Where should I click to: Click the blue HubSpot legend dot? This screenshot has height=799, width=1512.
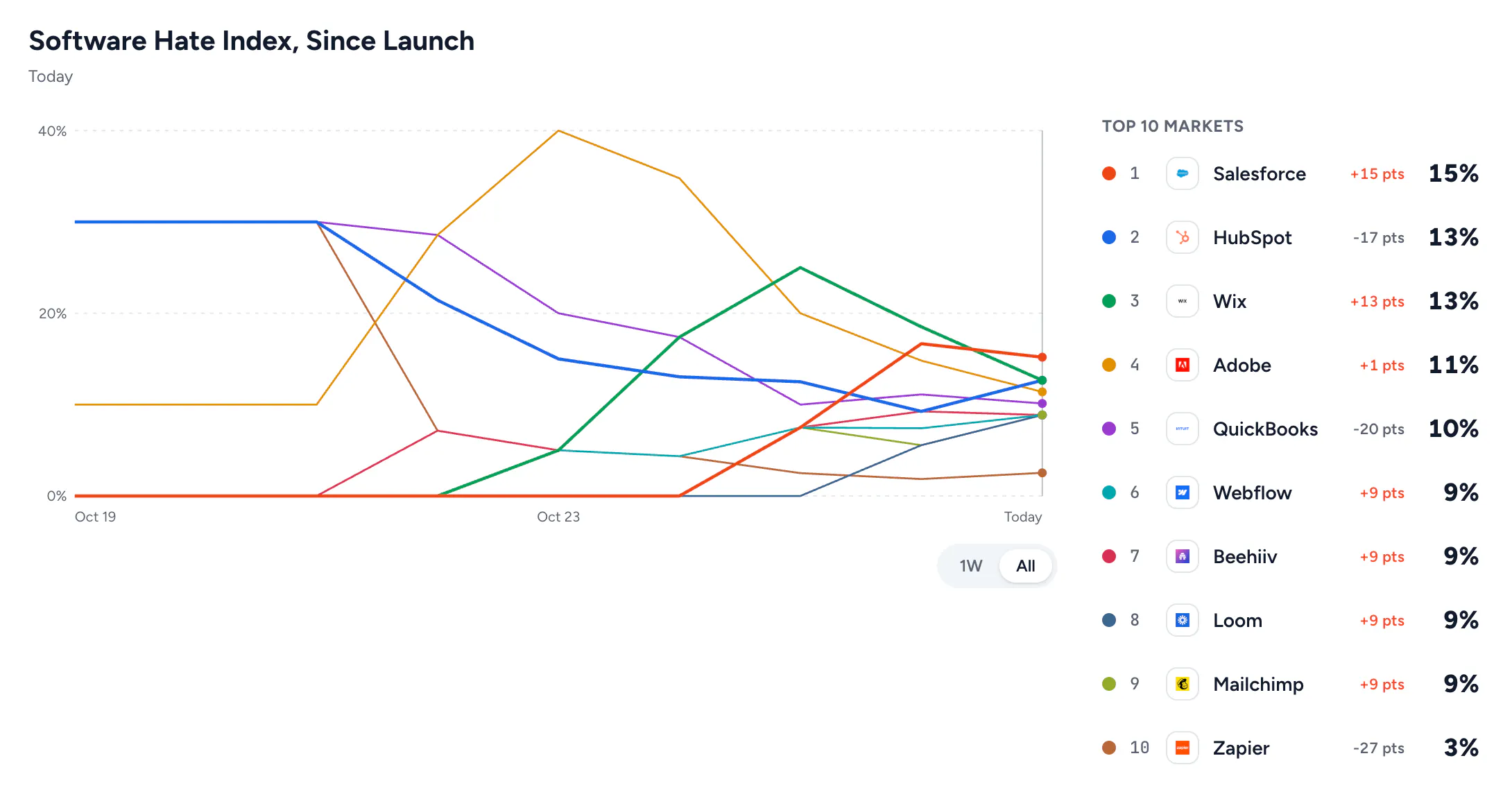(x=1109, y=237)
